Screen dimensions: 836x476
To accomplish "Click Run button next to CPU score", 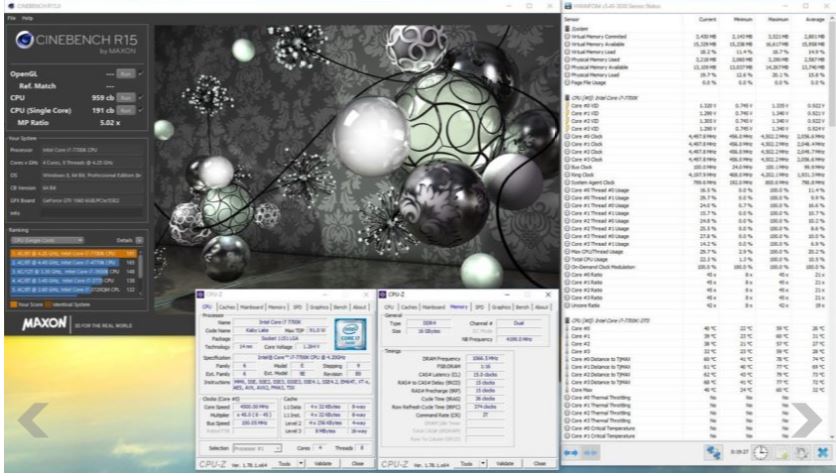I will 126,97.
